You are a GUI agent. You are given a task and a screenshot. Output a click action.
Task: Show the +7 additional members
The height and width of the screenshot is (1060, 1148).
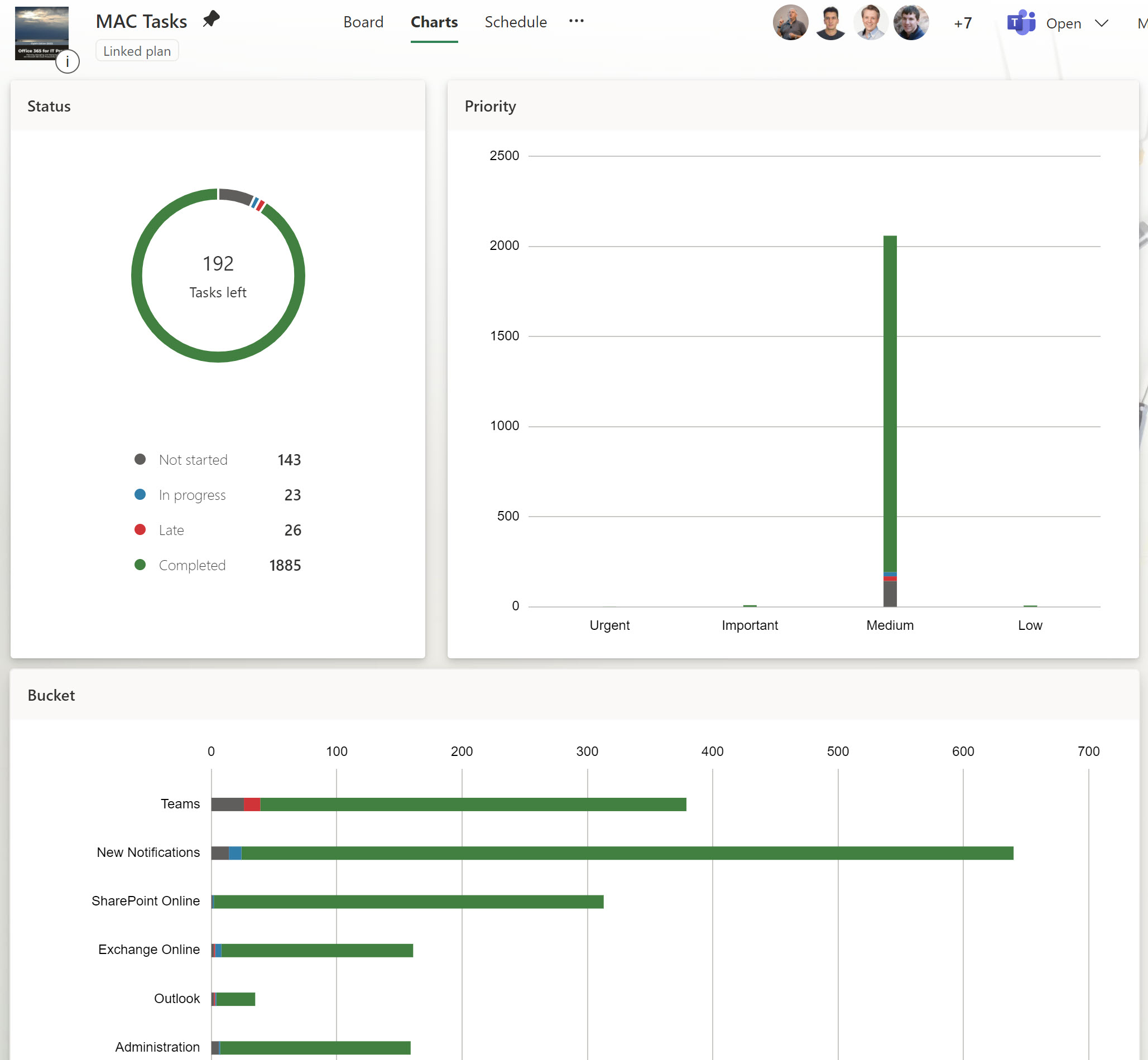963,23
